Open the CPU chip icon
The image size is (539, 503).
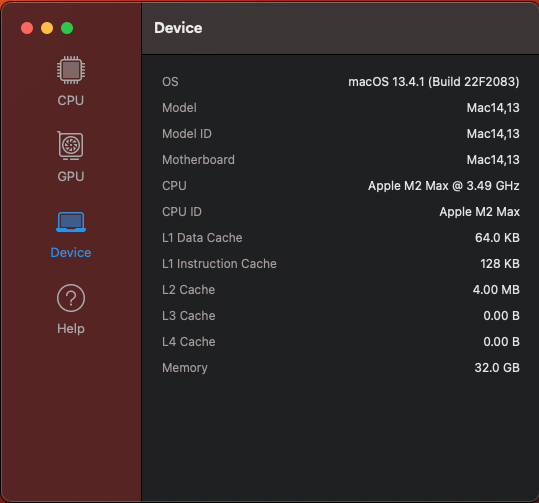71,70
